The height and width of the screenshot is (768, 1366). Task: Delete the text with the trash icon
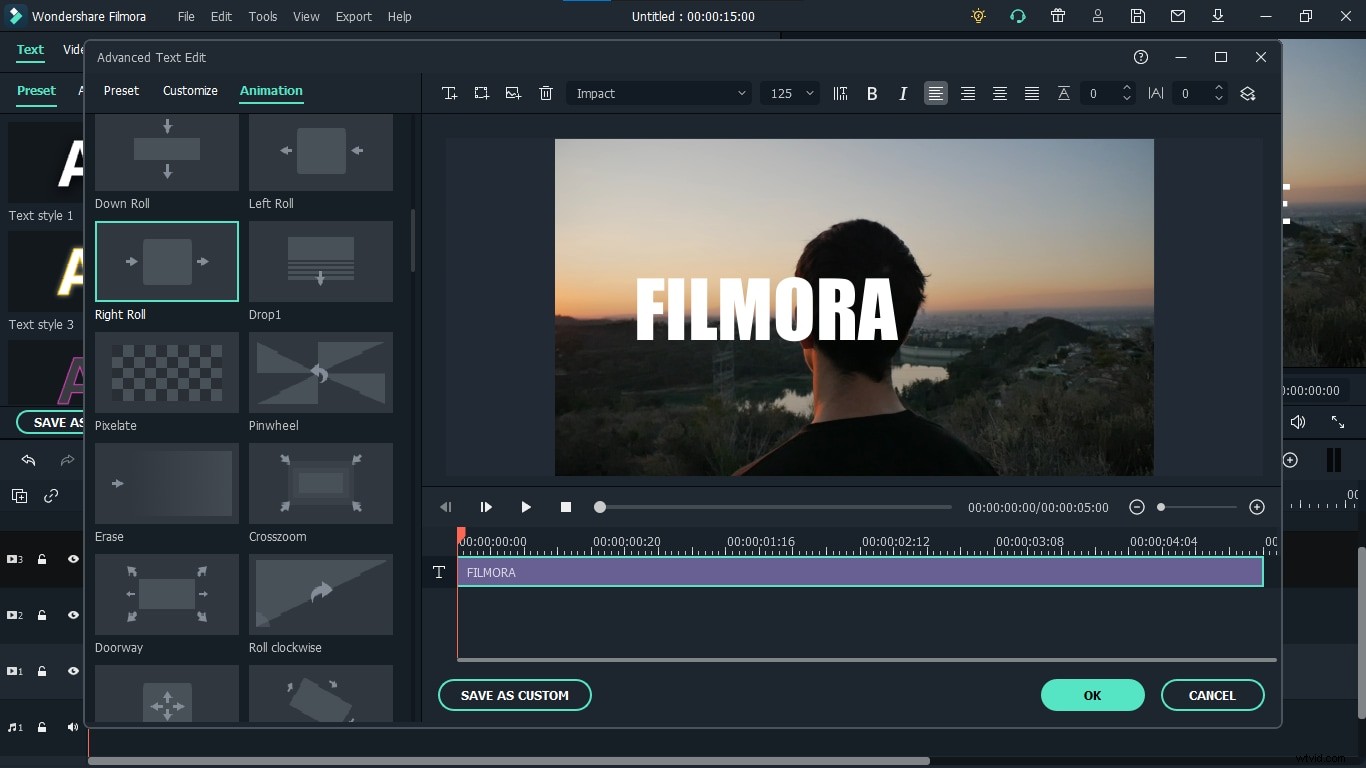click(545, 93)
